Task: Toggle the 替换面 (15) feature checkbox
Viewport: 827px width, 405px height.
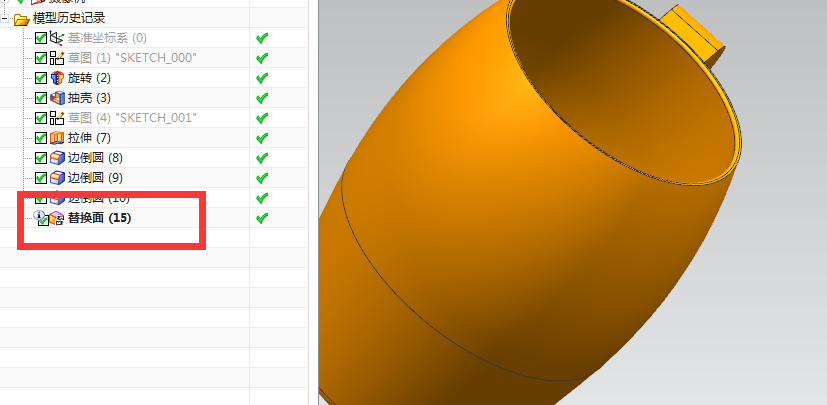Action: [x=43, y=221]
